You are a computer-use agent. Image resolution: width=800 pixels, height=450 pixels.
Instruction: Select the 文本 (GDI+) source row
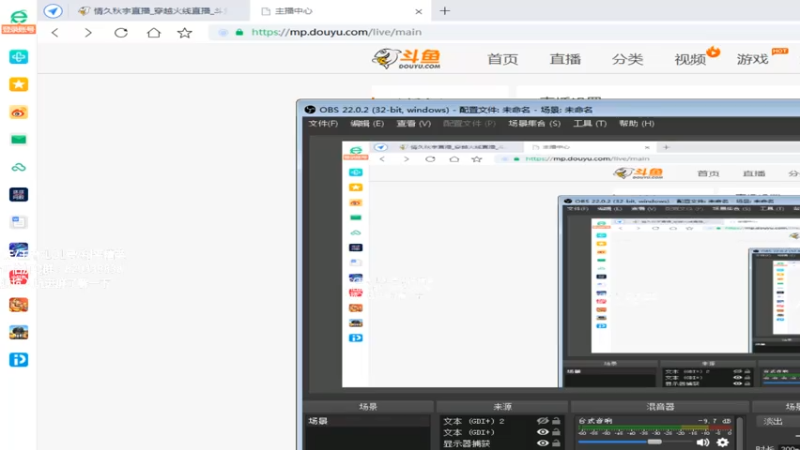(x=503, y=432)
